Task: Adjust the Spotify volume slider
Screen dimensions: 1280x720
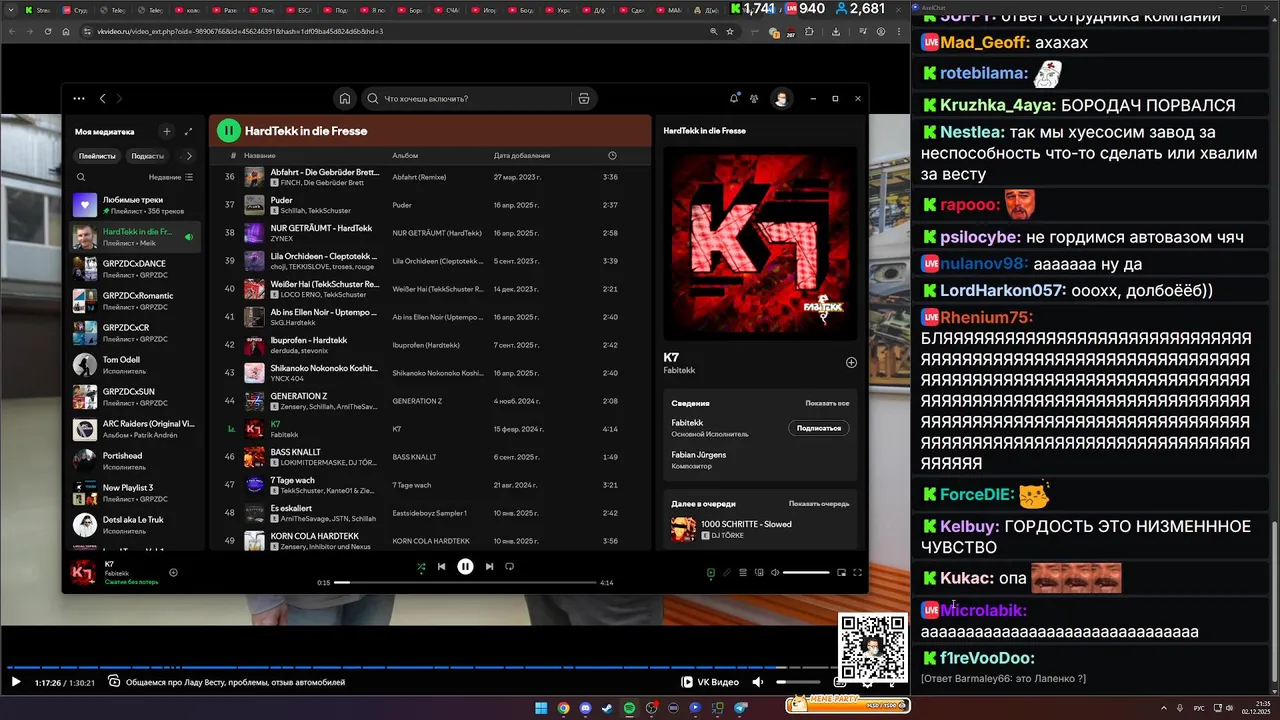Action: [806, 573]
